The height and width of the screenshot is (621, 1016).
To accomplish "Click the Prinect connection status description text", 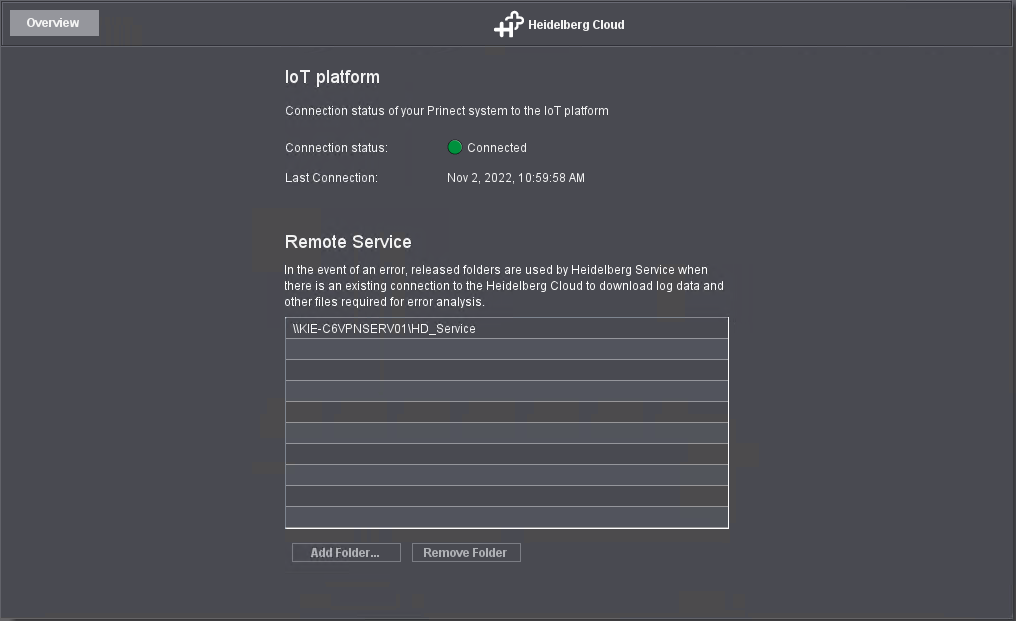I will pos(446,111).
